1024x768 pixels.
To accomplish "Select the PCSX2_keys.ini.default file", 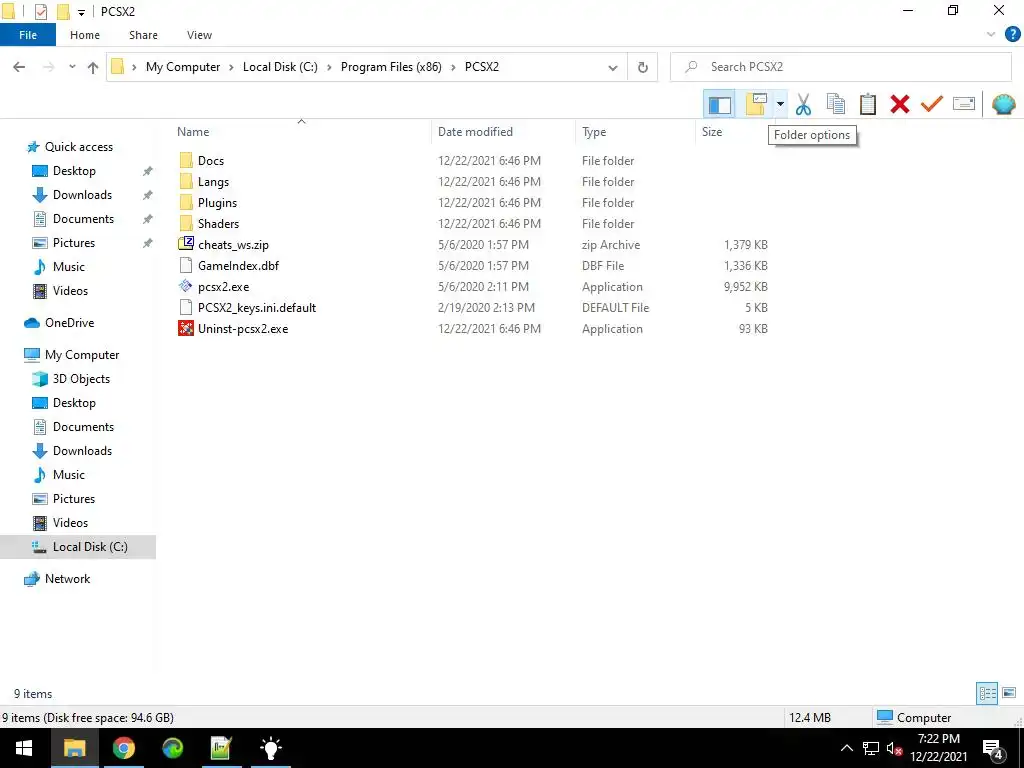I will [x=257, y=308].
